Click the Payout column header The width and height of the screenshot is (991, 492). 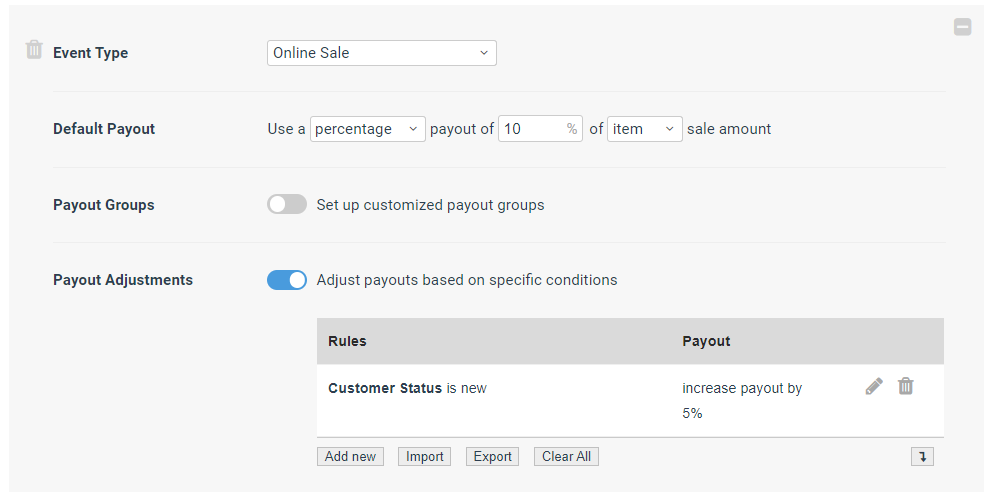[706, 341]
